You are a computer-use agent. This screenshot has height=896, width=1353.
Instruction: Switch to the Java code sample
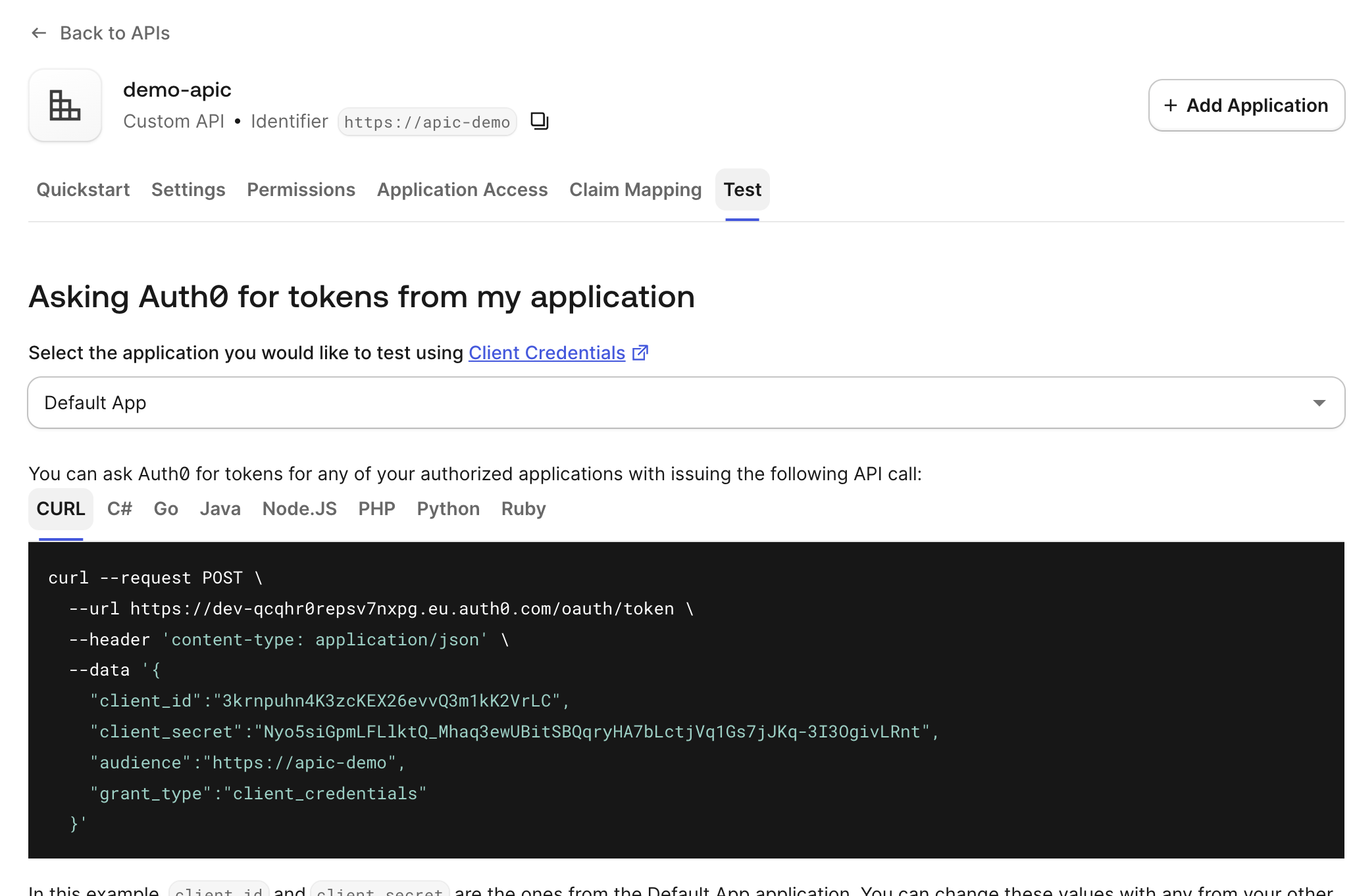[220, 509]
